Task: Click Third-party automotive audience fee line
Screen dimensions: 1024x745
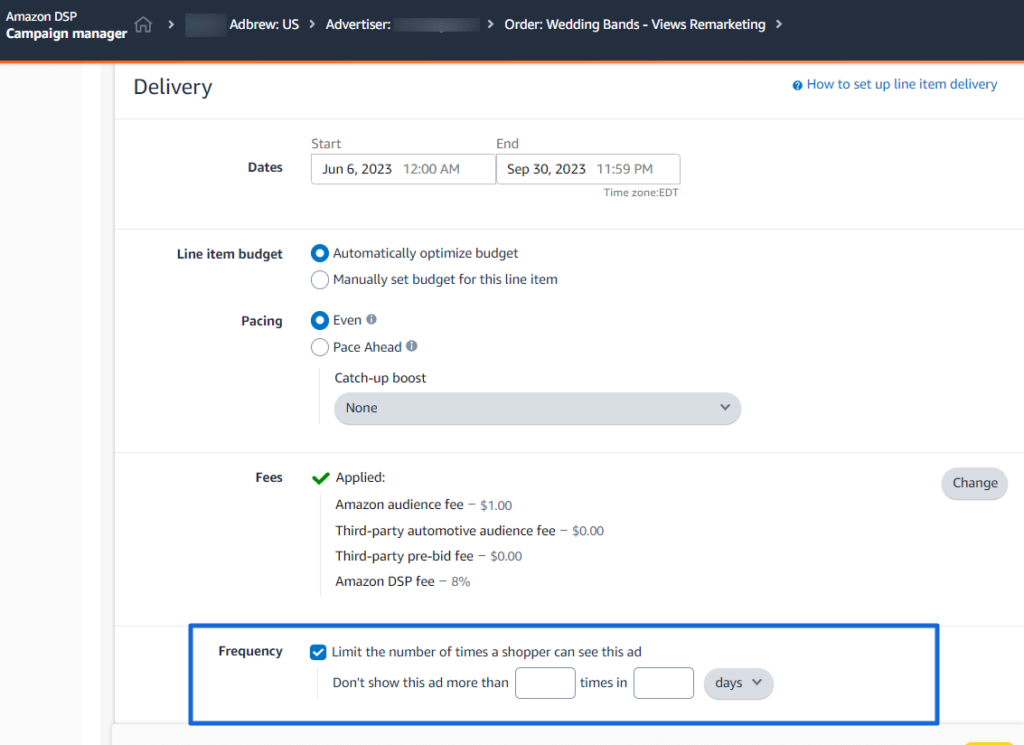Action: point(469,531)
